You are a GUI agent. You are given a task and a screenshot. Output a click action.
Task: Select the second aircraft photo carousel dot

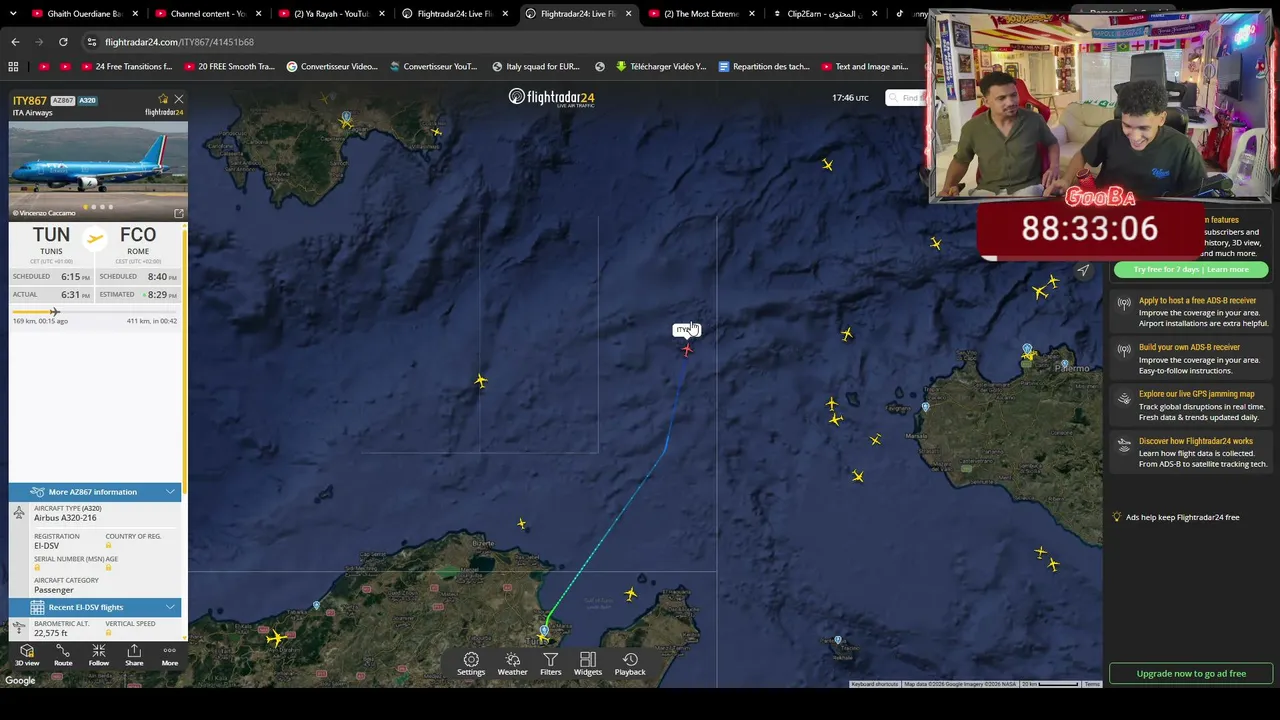pyautogui.click(x=94, y=207)
